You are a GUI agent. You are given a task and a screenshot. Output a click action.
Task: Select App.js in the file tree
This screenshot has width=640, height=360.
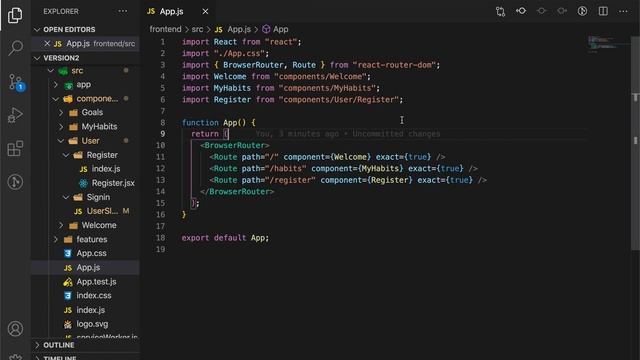(x=88, y=267)
